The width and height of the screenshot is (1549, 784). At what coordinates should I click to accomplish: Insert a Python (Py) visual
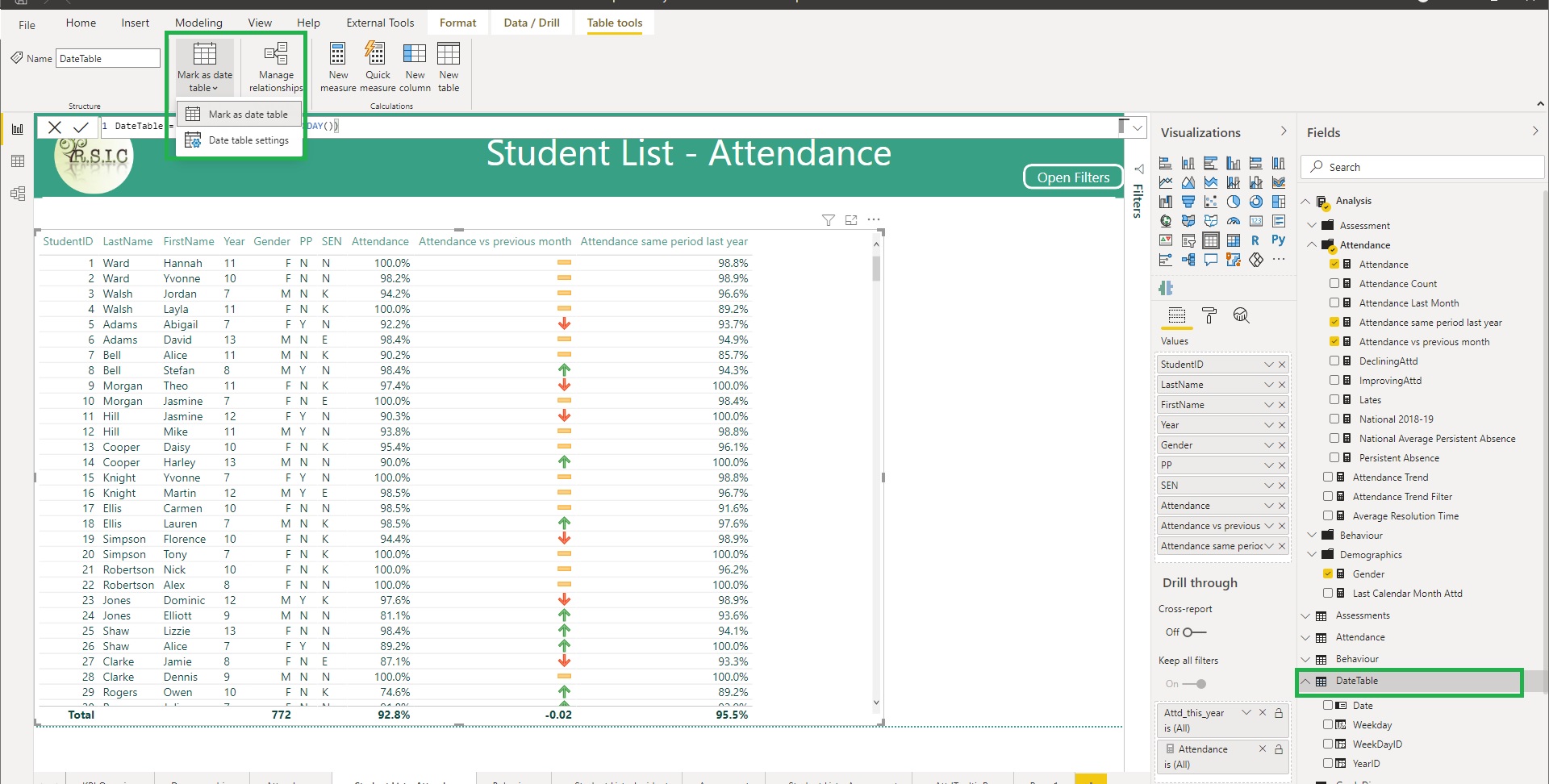1278,240
